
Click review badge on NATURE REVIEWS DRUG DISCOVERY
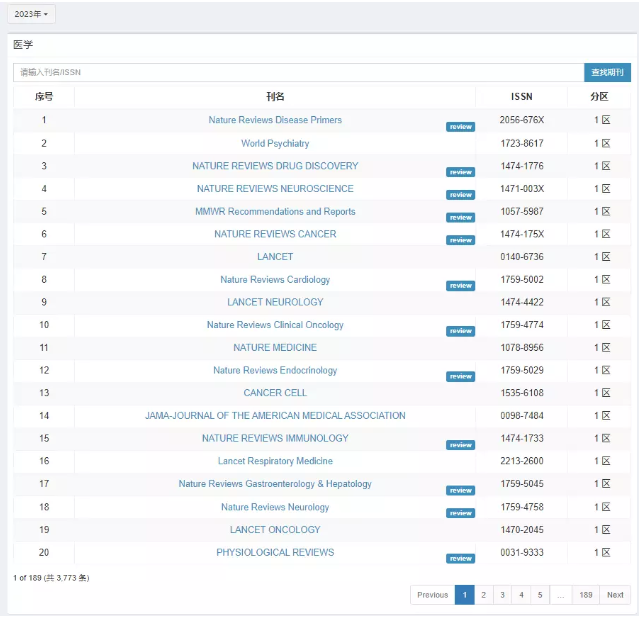coord(460,172)
